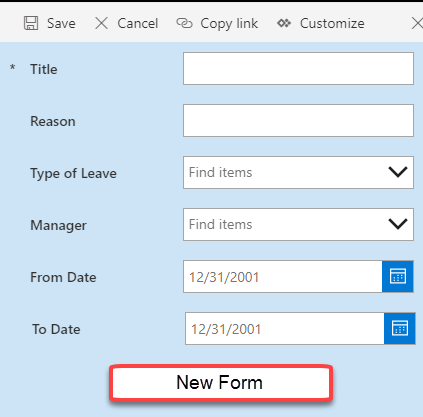Image resolution: width=423 pixels, height=417 pixels.
Task: Click the Copy link chain icon
Action: [184, 23]
